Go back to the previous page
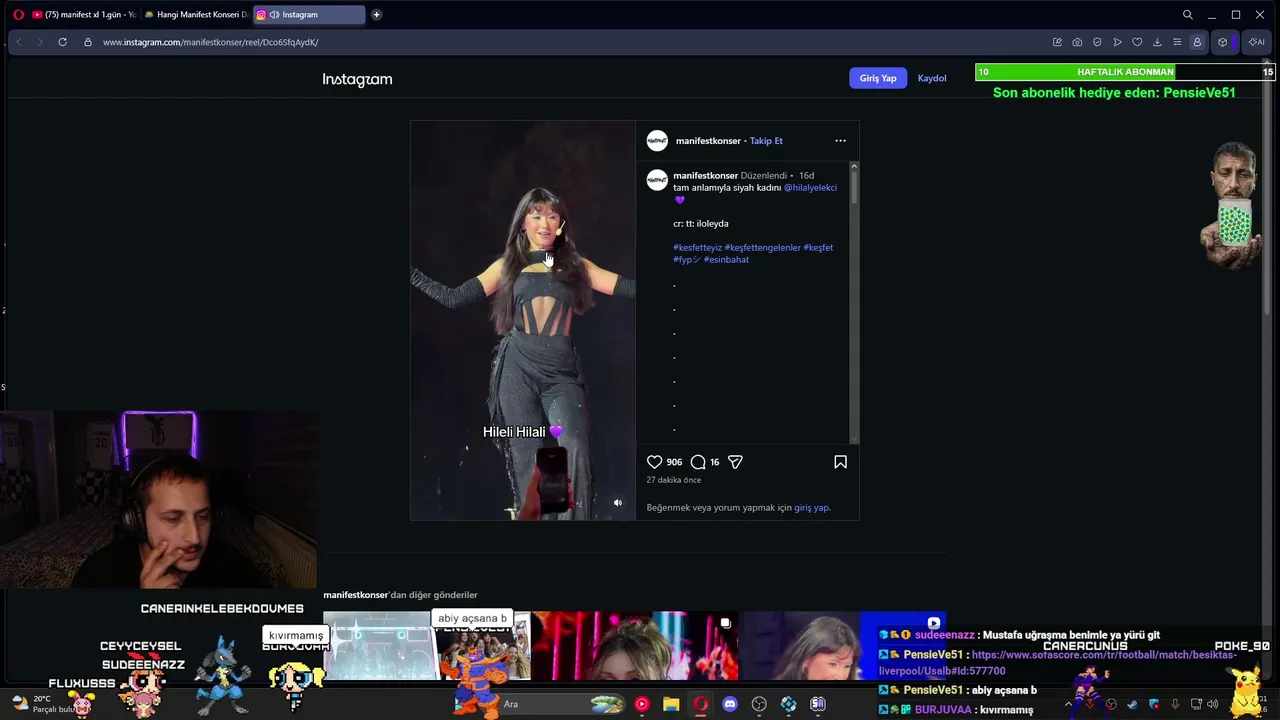 [x=18, y=42]
